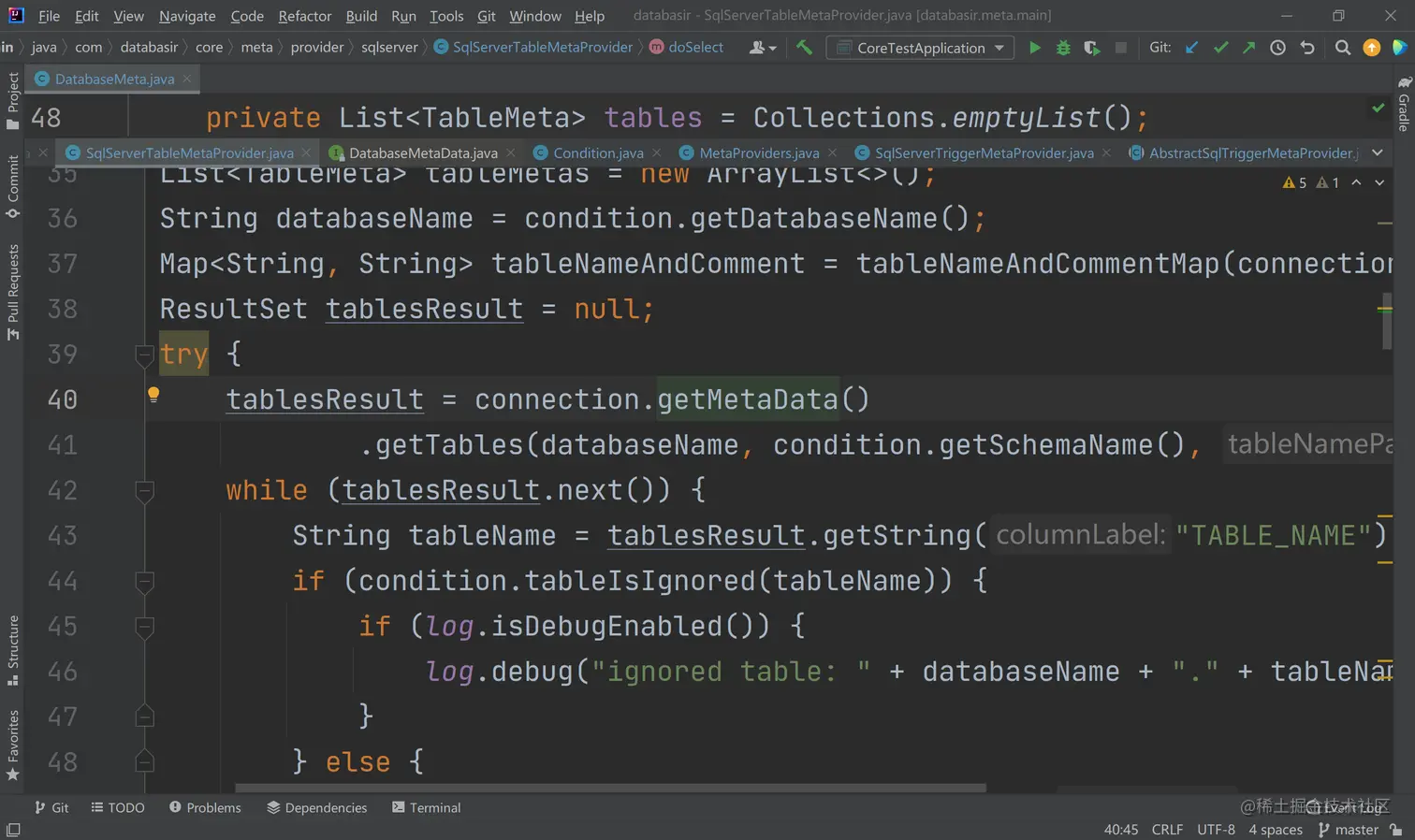Screen dimensions: 1415x840
Task: Click the yellow light bulb on line 40
Action: tap(153, 395)
